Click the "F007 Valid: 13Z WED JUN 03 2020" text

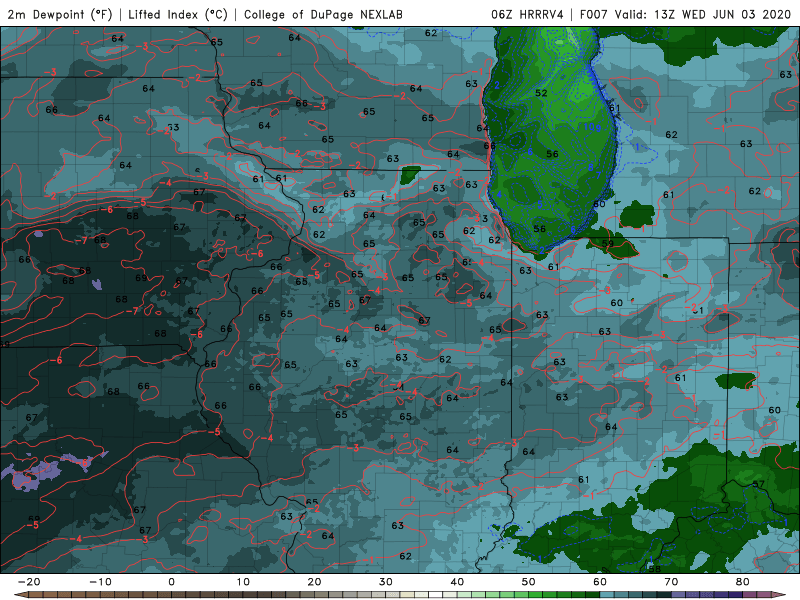click(x=685, y=14)
